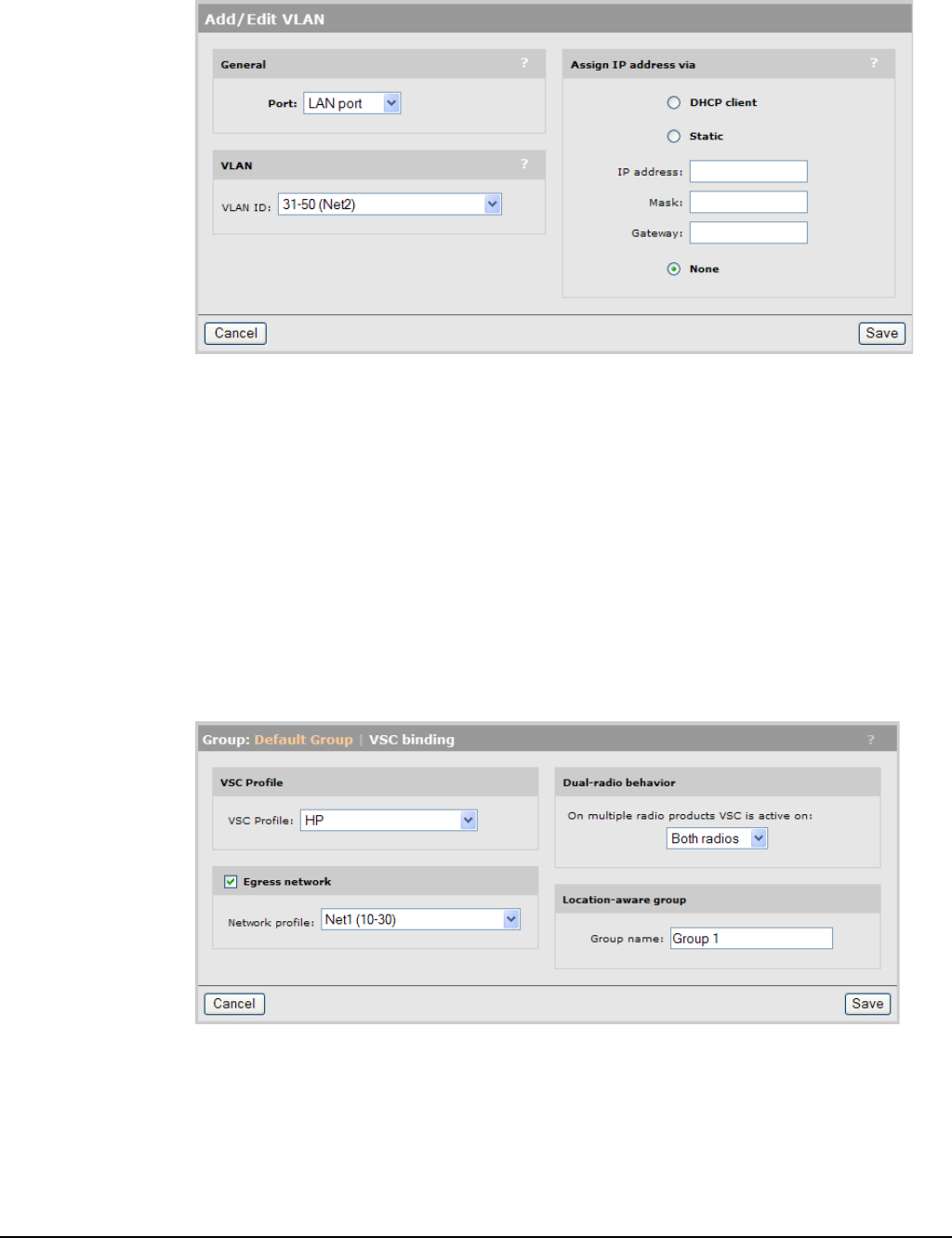Open VSC Profile dropdown showing HP
This screenshot has width=952, height=1238.
click(389, 821)
